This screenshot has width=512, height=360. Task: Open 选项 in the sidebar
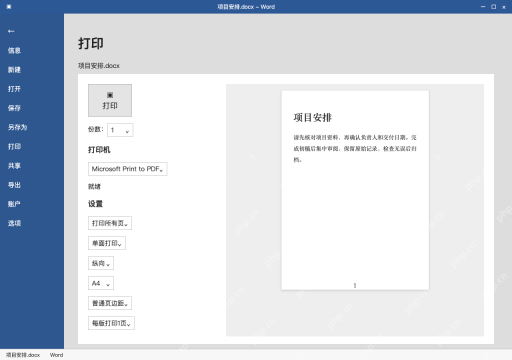click(14, 223)
